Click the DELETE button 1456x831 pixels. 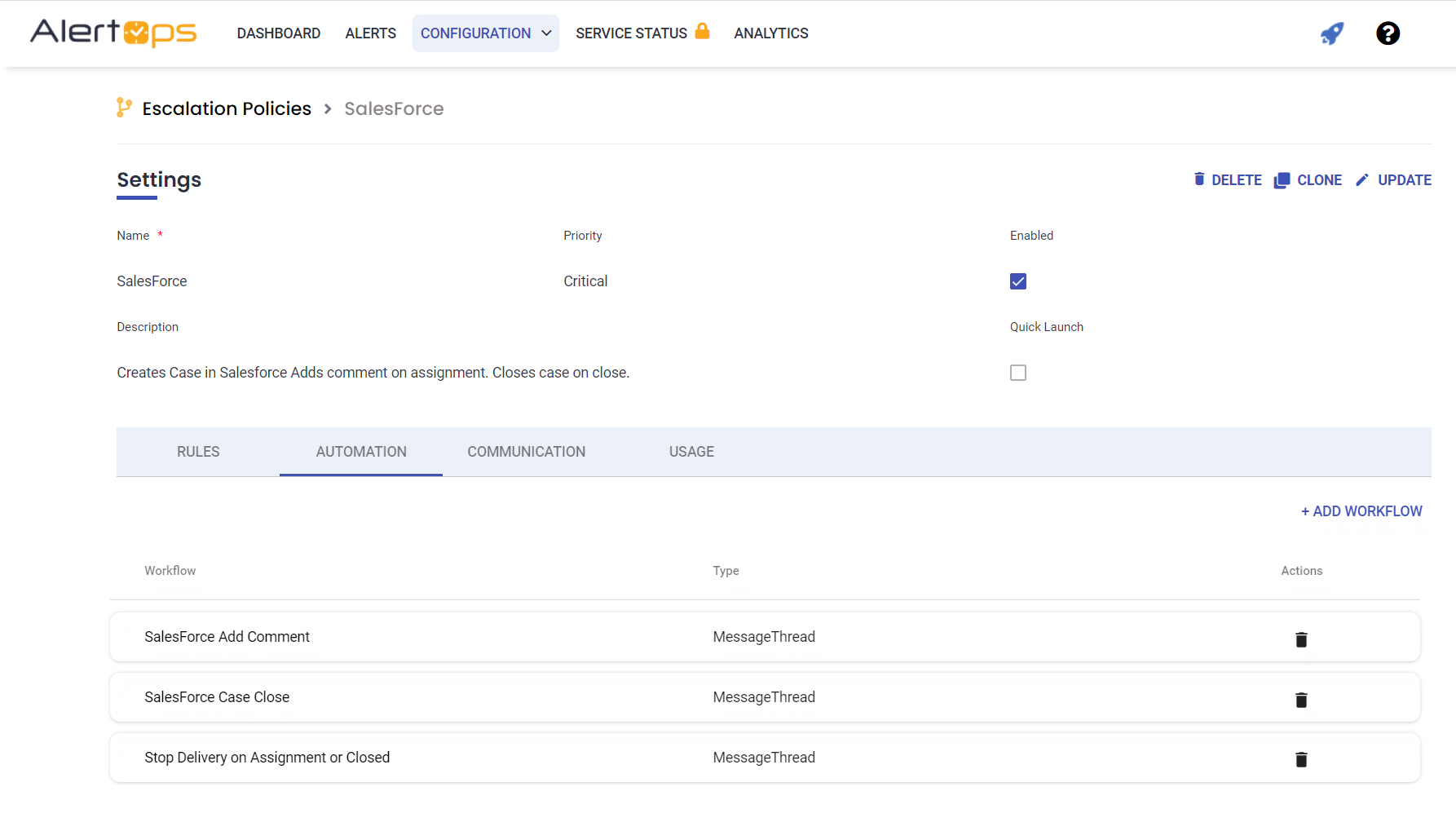pyautogui.click(x=1228, y=180)
